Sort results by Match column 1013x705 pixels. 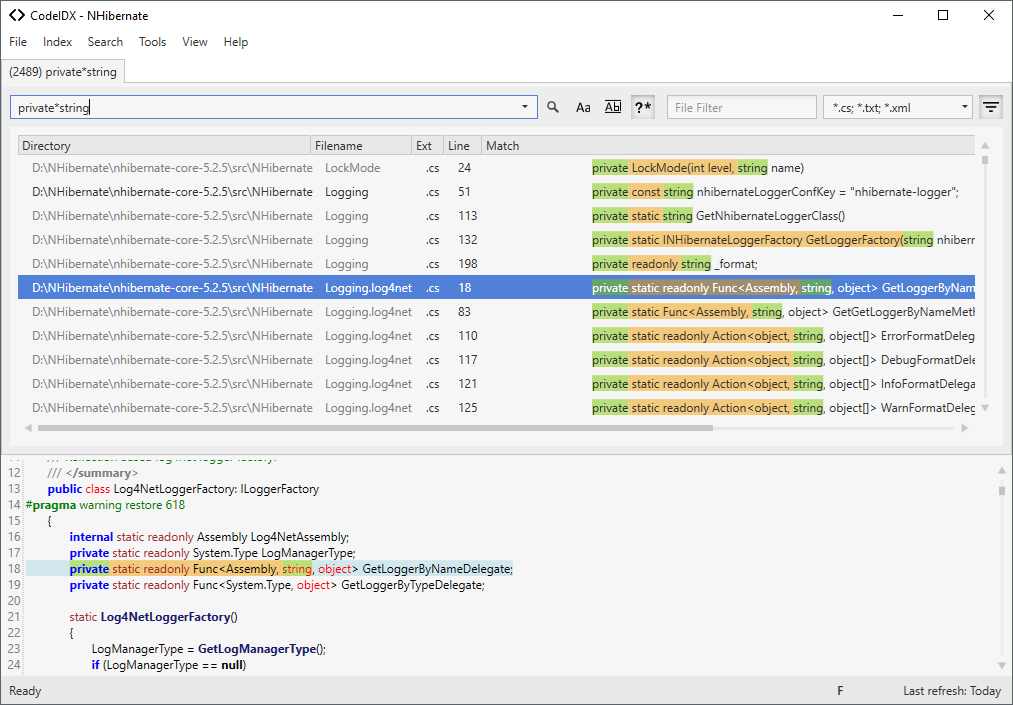tap(728, 145)
